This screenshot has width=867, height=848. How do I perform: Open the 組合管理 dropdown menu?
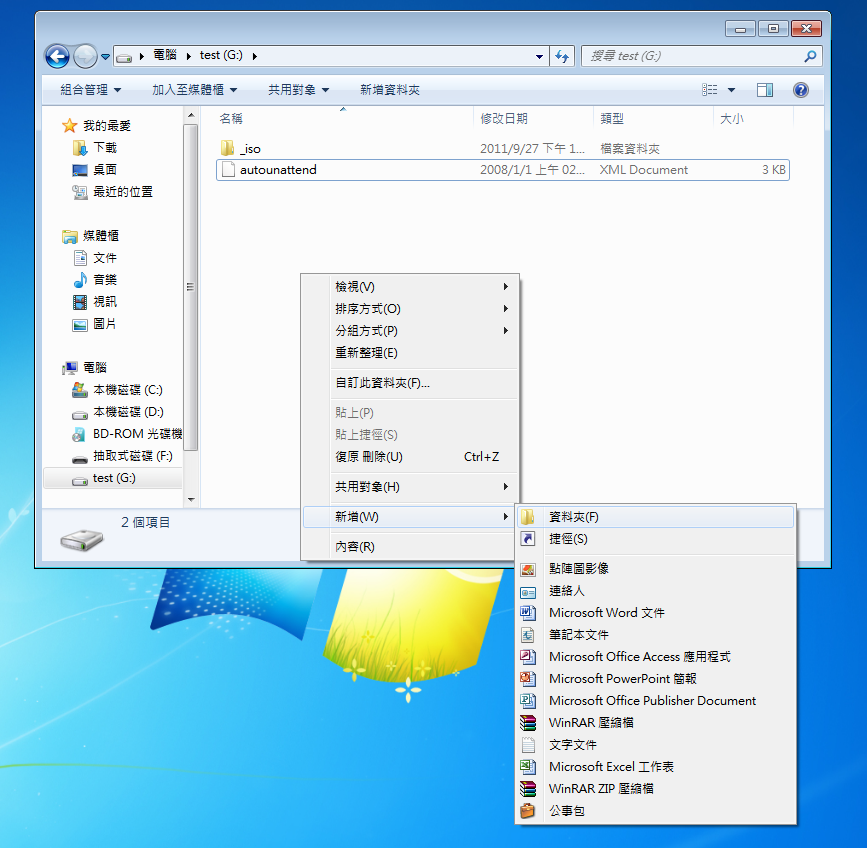90,90
